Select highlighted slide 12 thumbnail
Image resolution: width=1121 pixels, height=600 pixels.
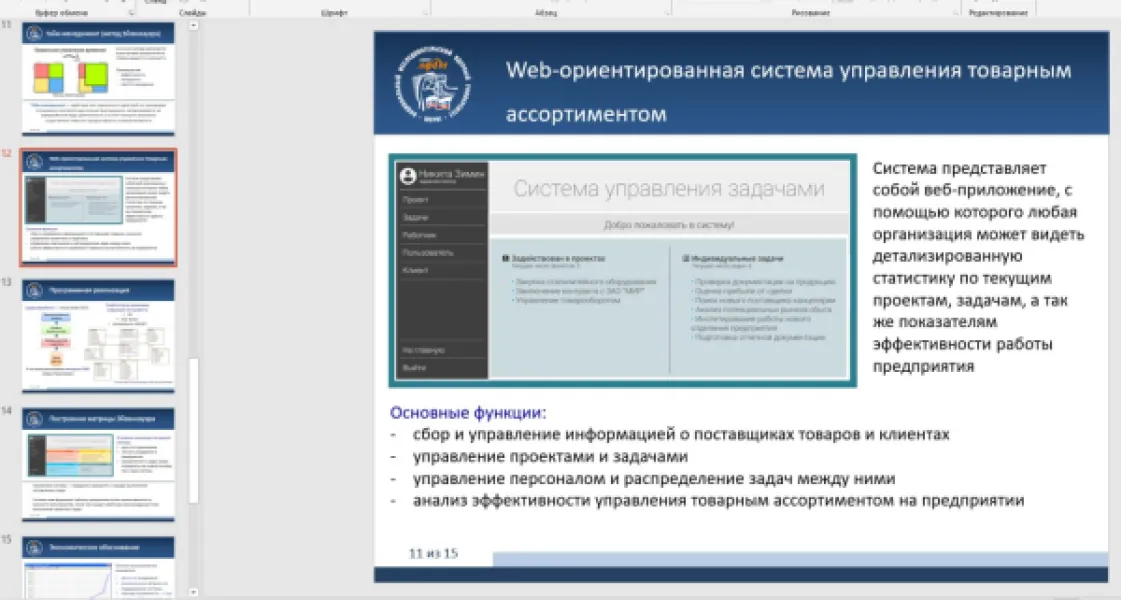(x=98, y=207)
